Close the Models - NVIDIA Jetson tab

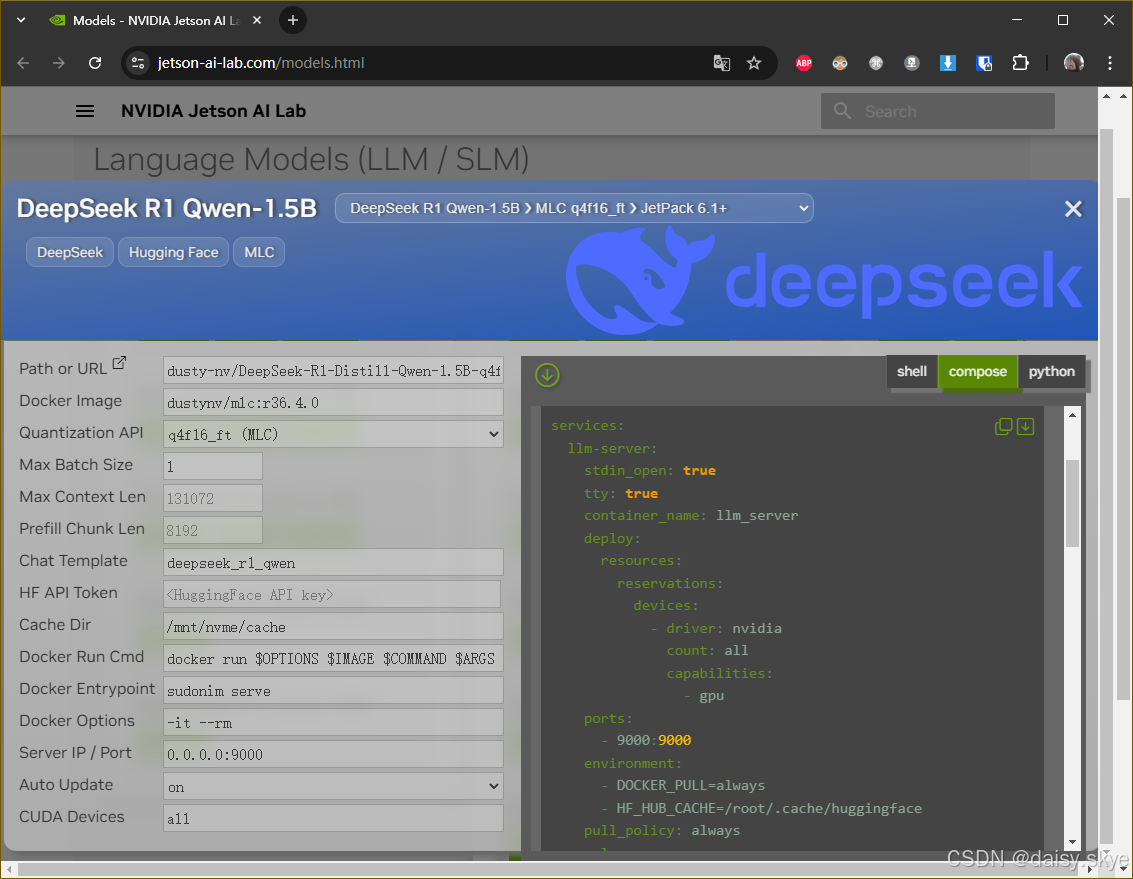(x=257, y=20)
